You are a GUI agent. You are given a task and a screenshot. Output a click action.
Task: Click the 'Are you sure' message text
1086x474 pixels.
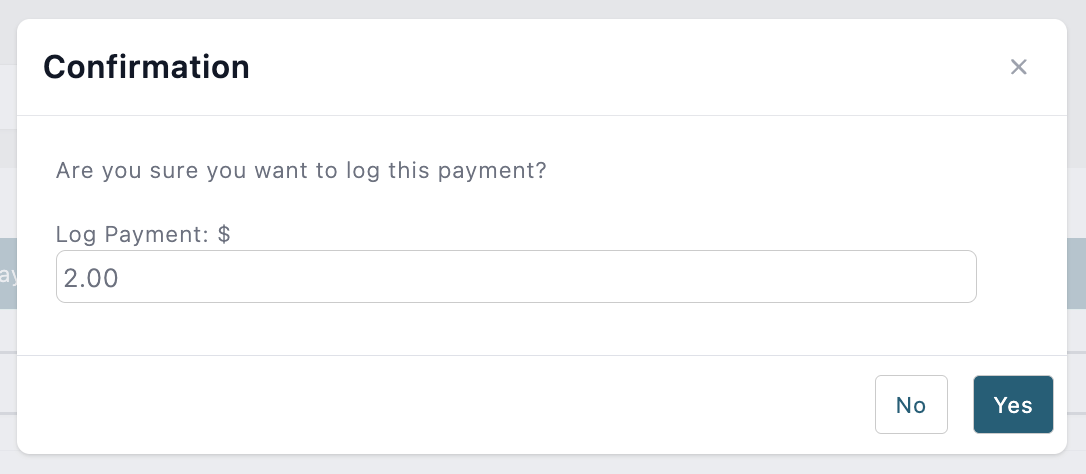point(301,170)
